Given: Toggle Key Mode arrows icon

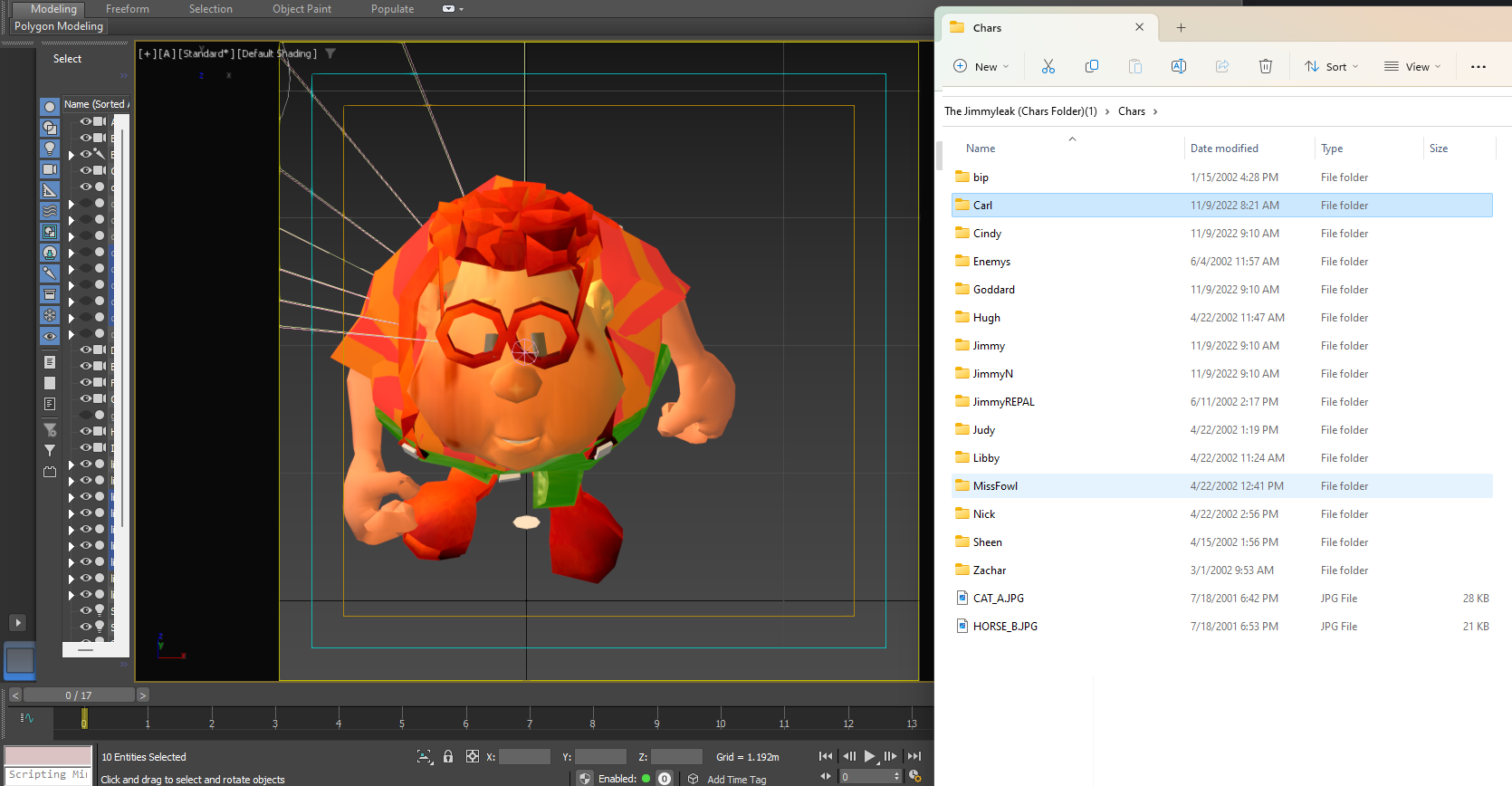Looking at the screenshot, I should click(826, 776).
